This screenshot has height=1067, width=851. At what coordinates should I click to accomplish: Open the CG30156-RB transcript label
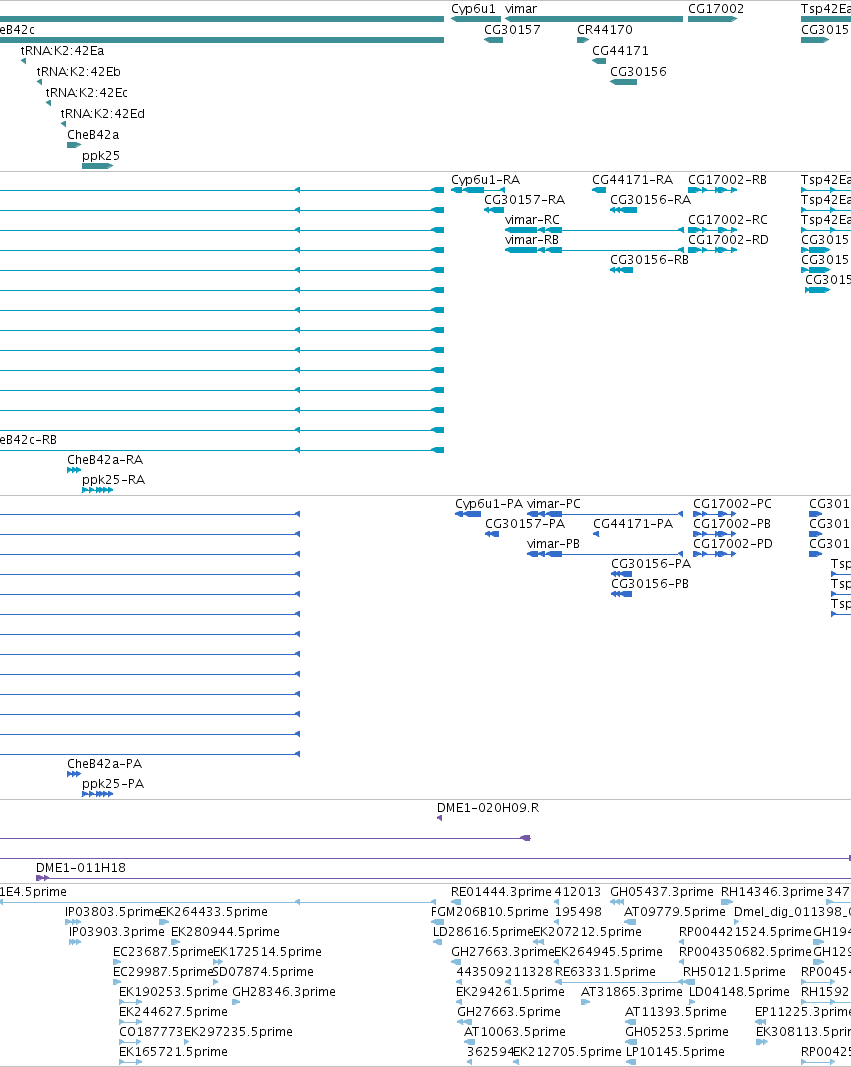(x=650, y=260)
